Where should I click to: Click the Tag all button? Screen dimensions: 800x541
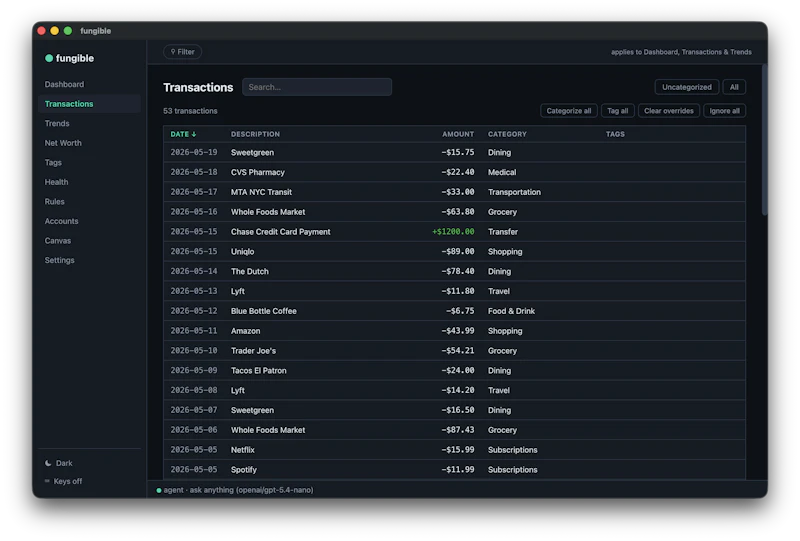point(617,111)
